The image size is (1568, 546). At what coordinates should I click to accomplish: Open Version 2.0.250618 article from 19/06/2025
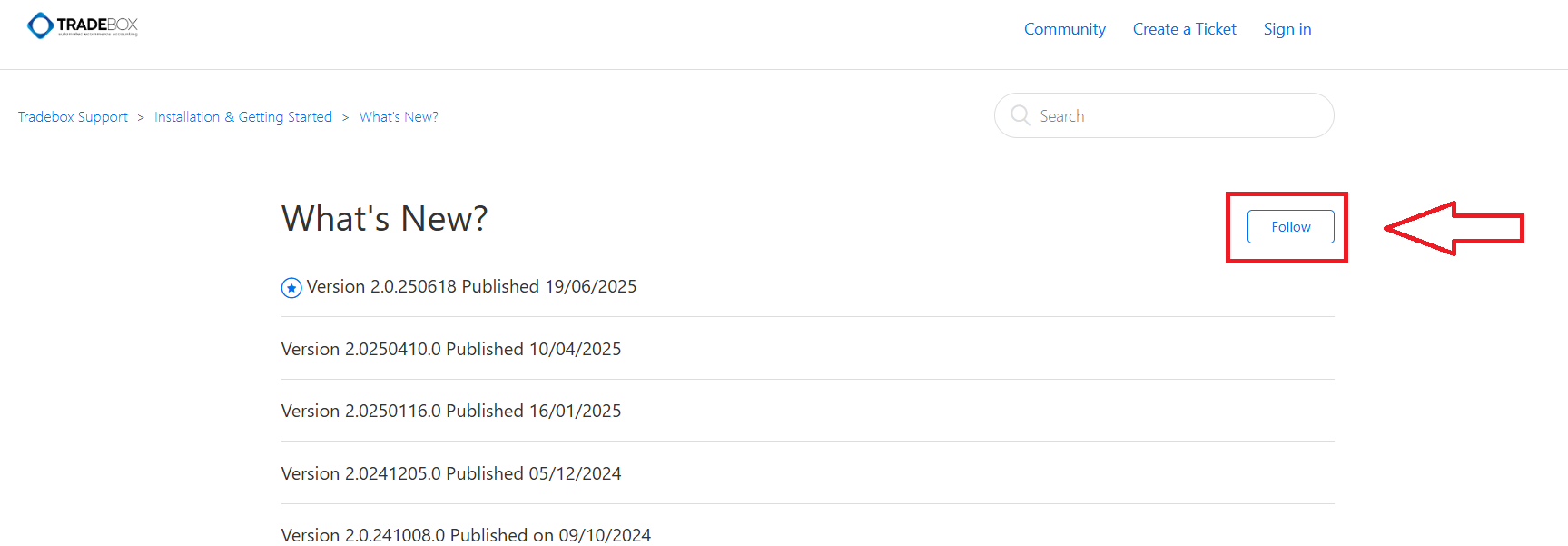(x=471, y=287)
